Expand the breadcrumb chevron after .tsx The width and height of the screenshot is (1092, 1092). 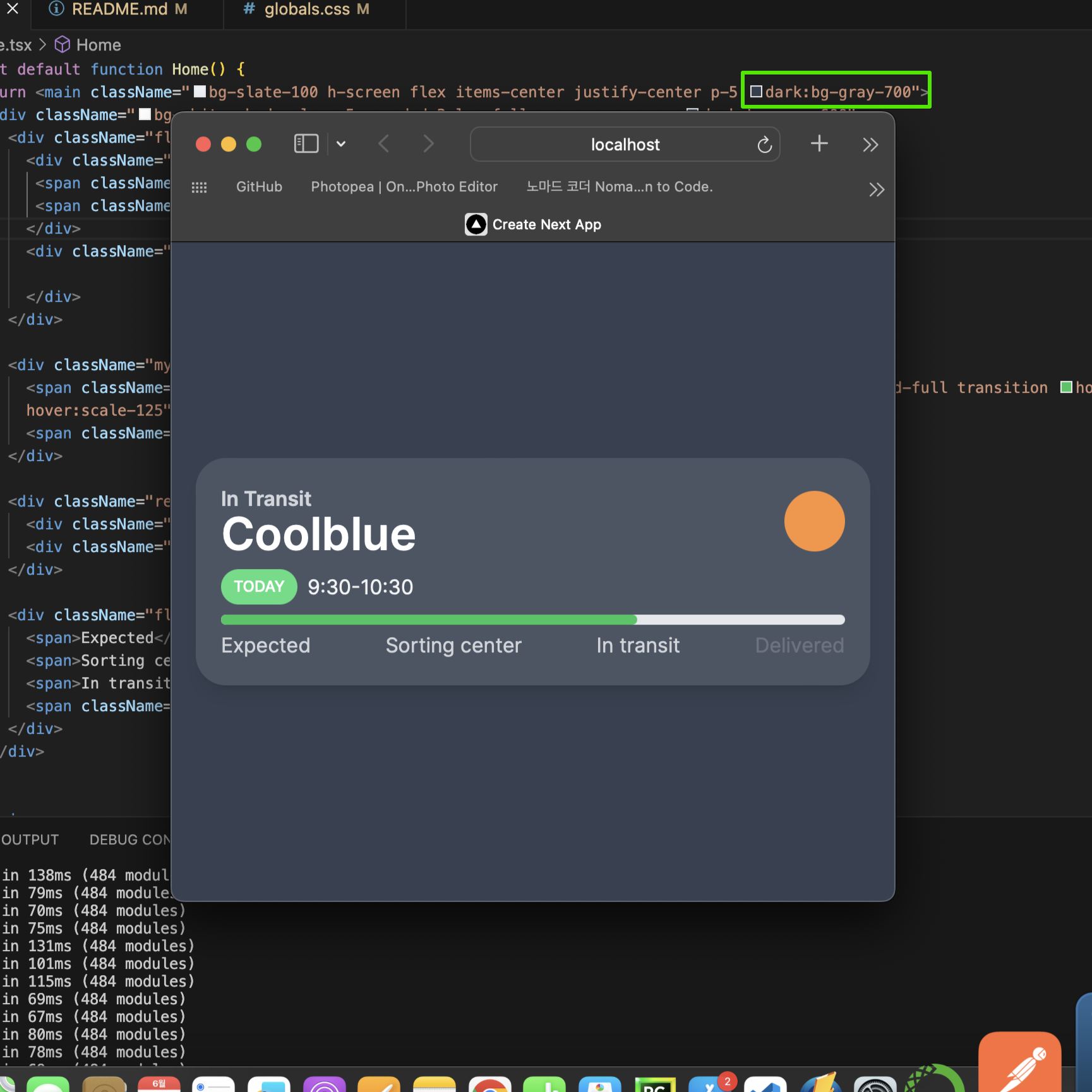42,45
